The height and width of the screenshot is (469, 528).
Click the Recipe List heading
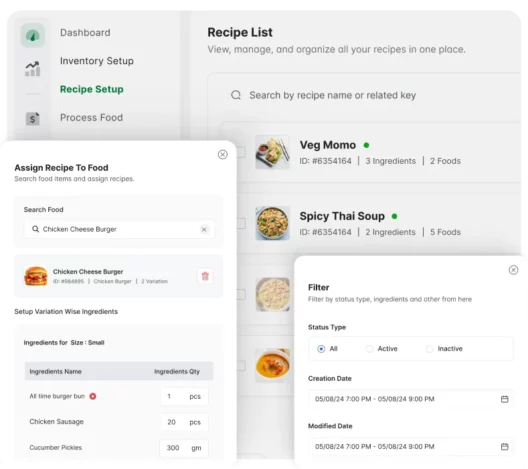(x=240, y=32)
